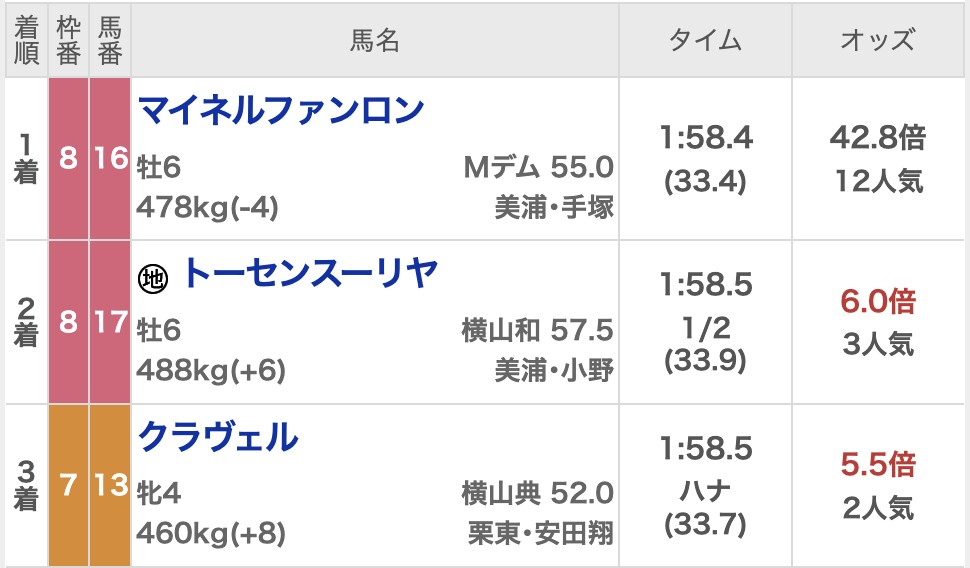Viewport: 970px width, 568px height.
Task: Click the オッズ column header
Action: (x=877, y=40)
